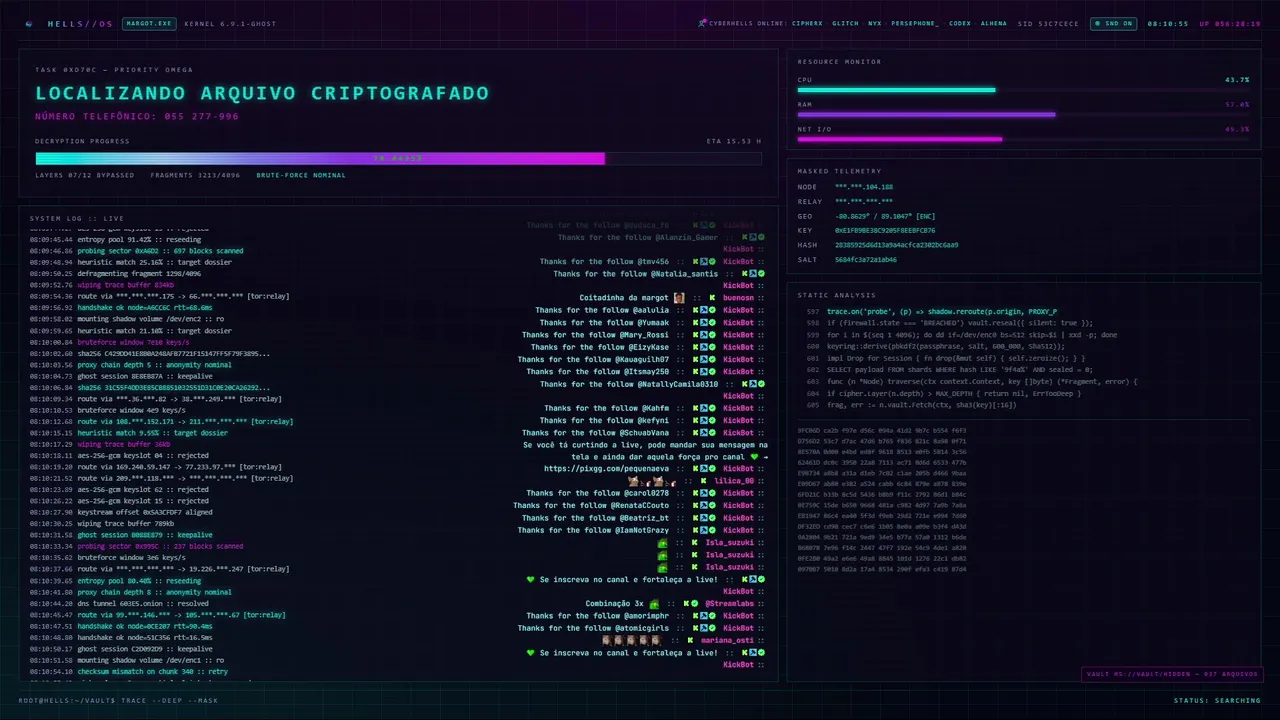Image resolution: width=1280 pixels, height=720 pixels.
Task: Click the MARGOT.EXE badge in the top bar
Action: pyautogui.click(x=149, y=23)
